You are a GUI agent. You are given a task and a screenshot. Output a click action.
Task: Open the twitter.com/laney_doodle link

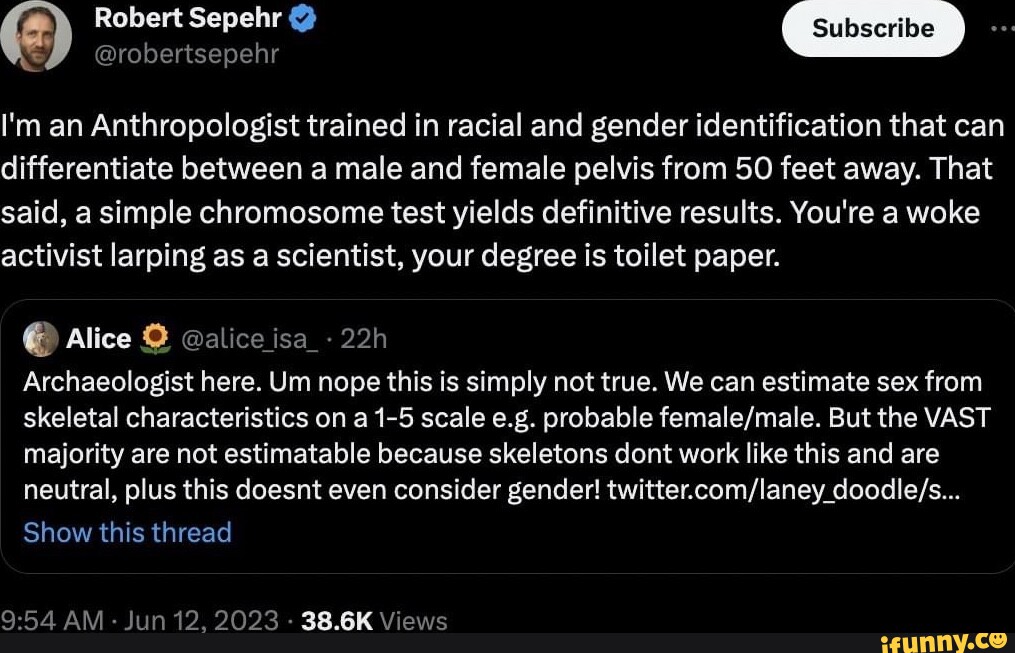coord(782,492)
